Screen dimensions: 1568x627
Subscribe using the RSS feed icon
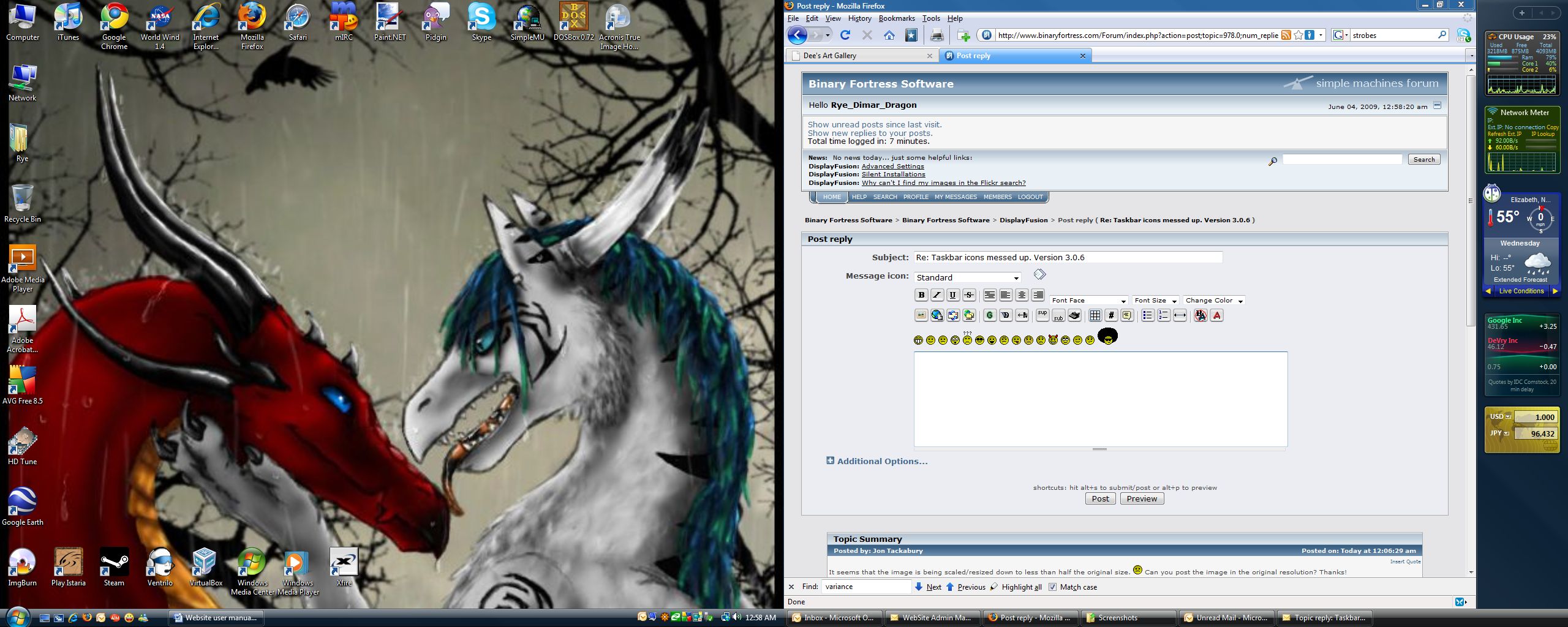[1286, 36]
